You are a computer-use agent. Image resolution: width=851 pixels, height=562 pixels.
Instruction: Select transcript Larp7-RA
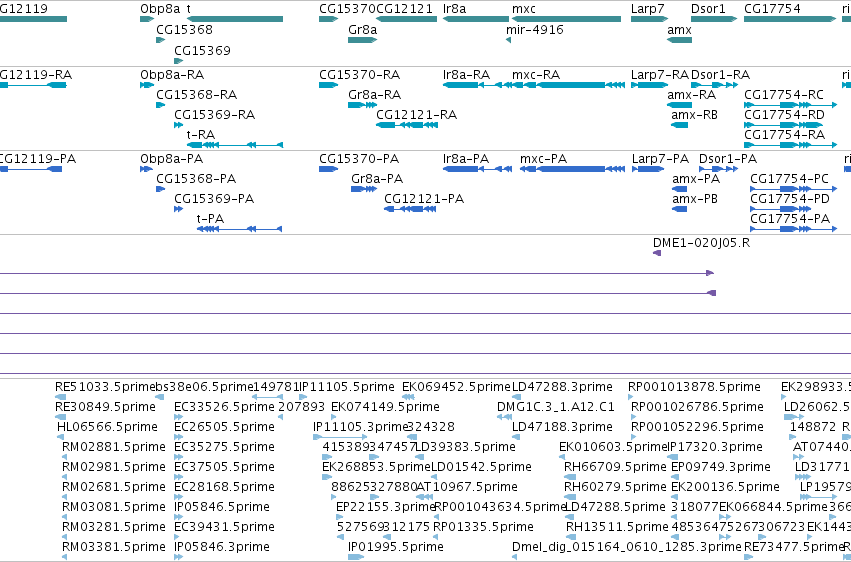point(649,85)
